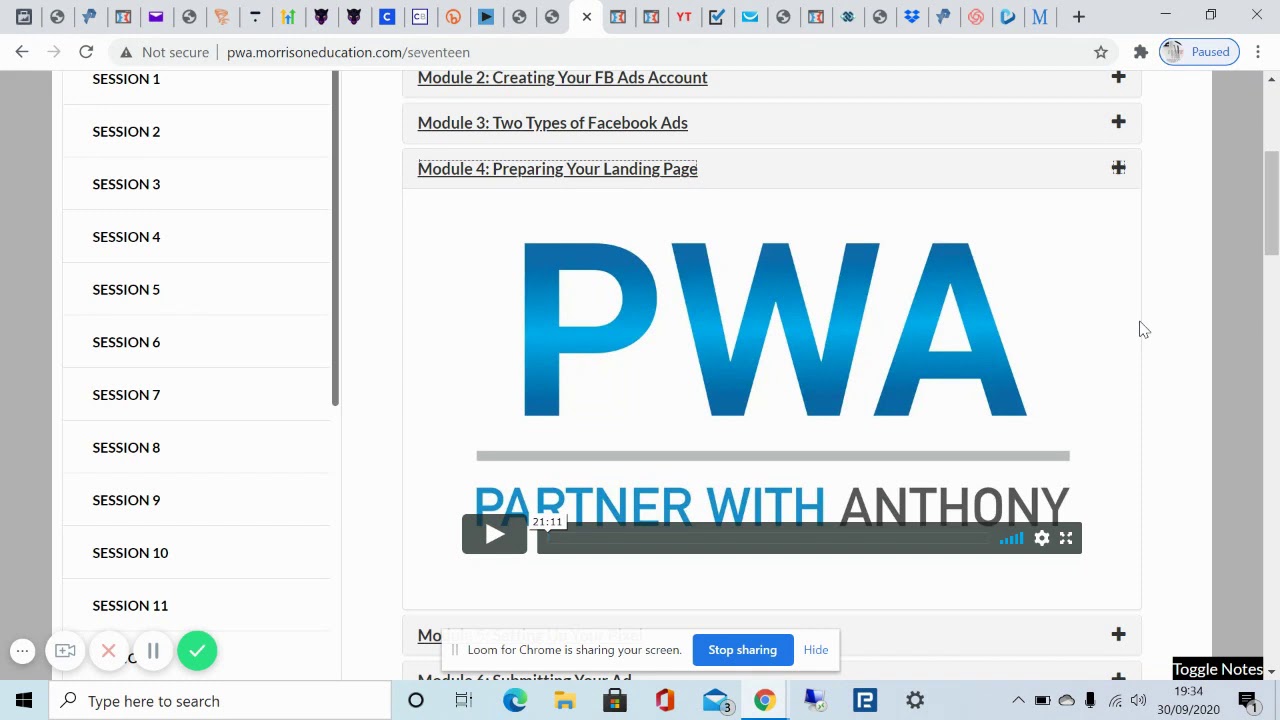Go to SESSION 8
The image size is (1280, 720).
click(126, 447)
